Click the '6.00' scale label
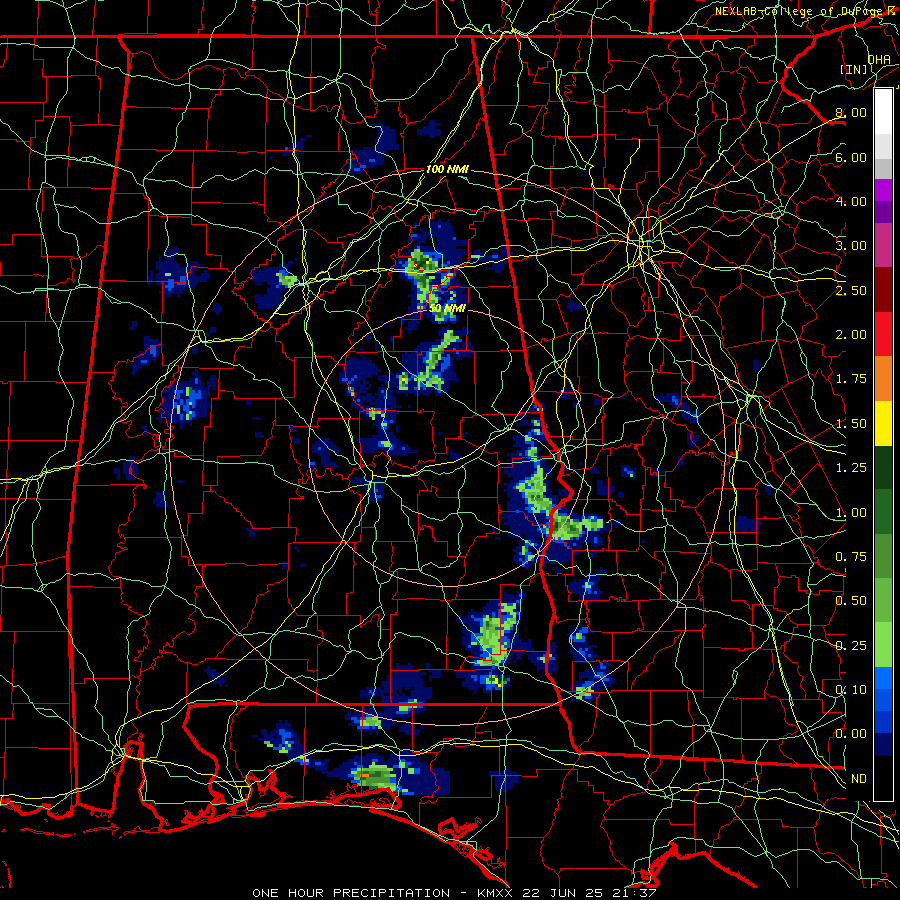The width and height of the screenshot is (900, 900). [x=851, y=157]
